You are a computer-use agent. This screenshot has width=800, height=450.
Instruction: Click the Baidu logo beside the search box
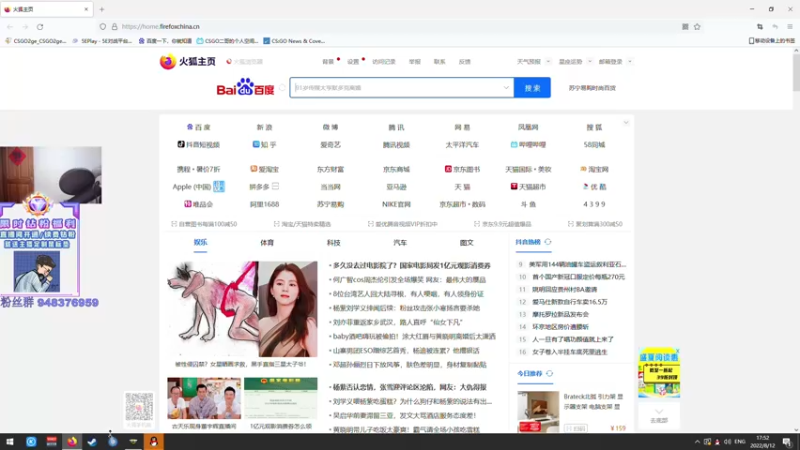[245, 87]
